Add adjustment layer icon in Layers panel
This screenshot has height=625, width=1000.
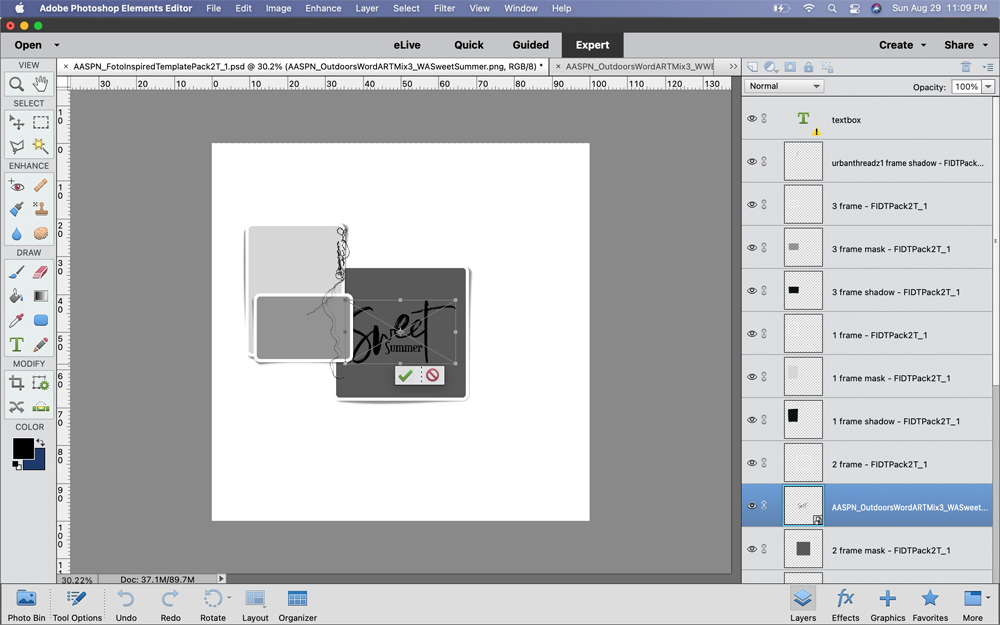tap(771, 67)
